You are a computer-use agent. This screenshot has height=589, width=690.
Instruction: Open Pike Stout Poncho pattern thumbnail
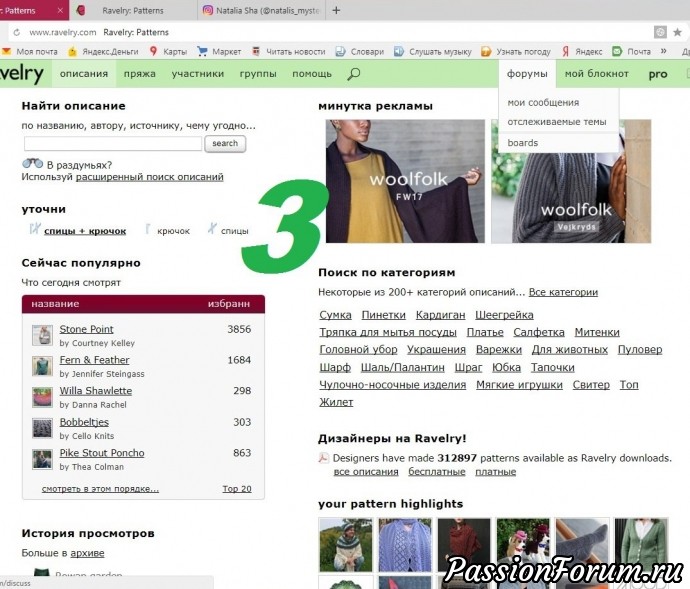42,459
